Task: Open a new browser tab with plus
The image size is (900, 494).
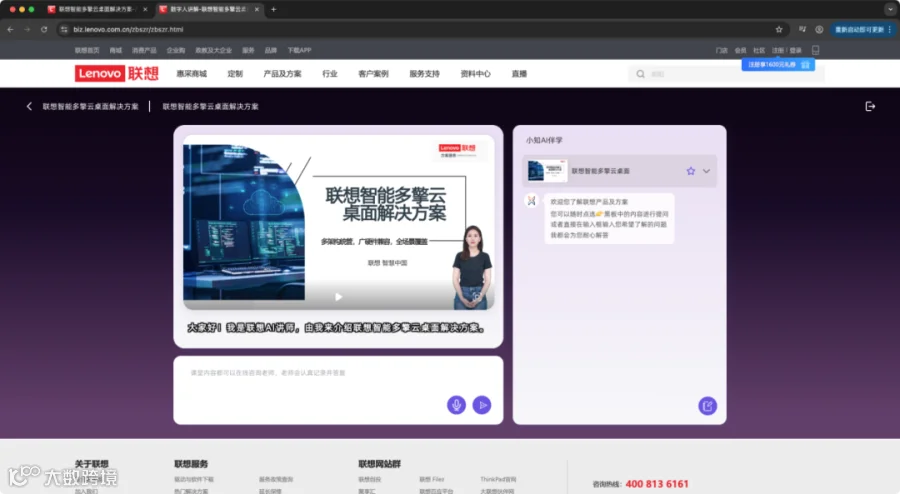Action: click(273, 9)
